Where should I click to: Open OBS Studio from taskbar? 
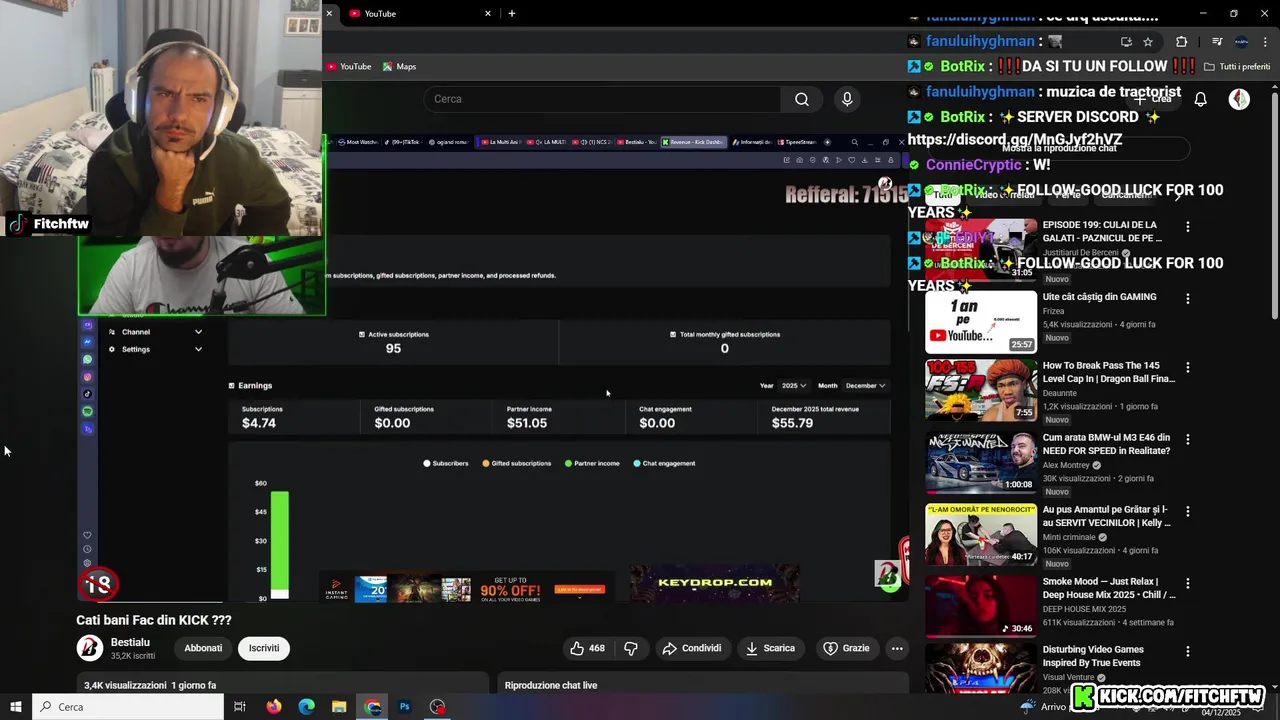pyautogui.click(x=438, y=707)
